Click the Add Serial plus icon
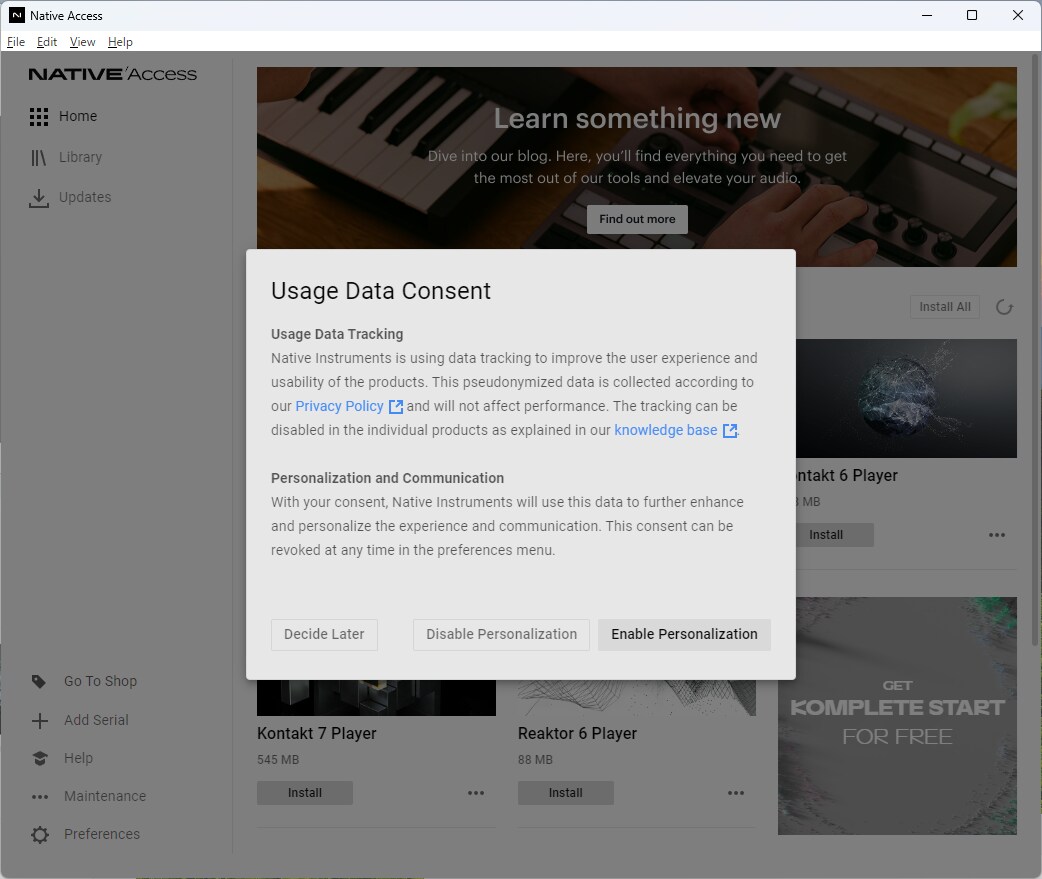 [39, 721]
